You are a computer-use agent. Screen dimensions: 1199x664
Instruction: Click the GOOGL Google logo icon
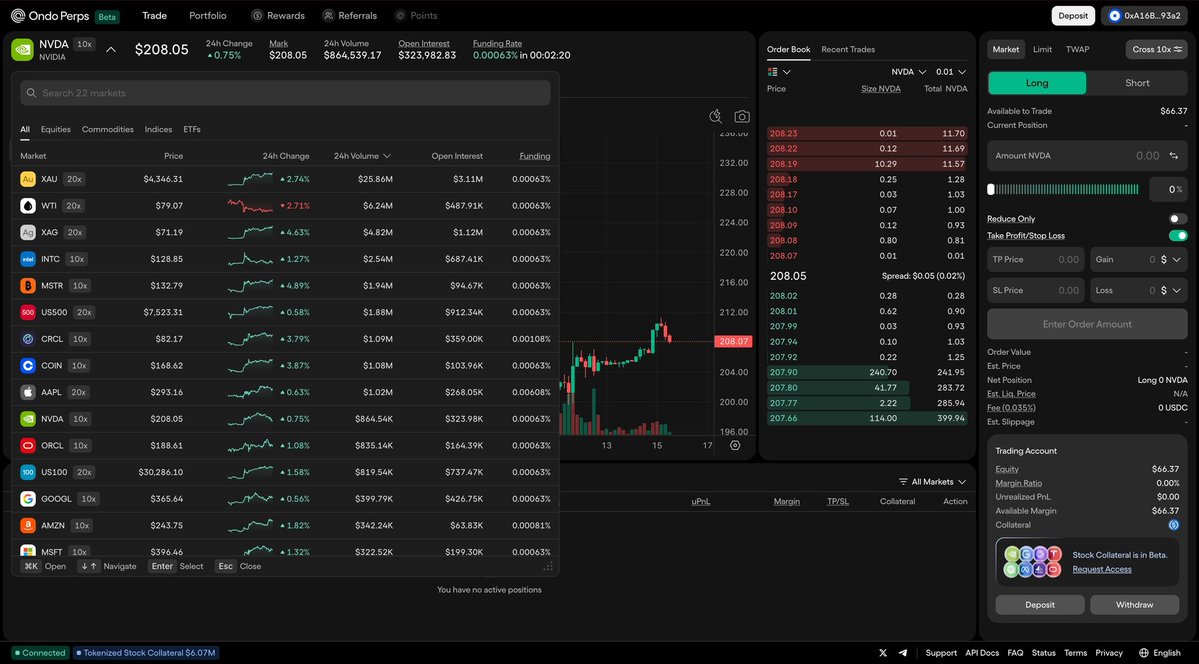pos(28,499)
